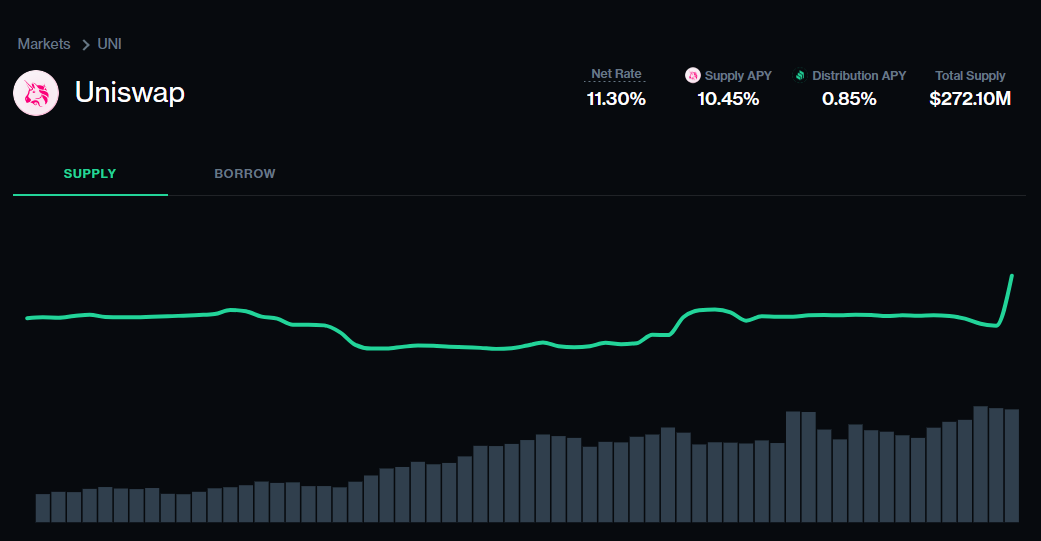Click the breadcrumb chevron between Markets and UNI
Screen dimensions: 1041x541
(x=85, y=44)
